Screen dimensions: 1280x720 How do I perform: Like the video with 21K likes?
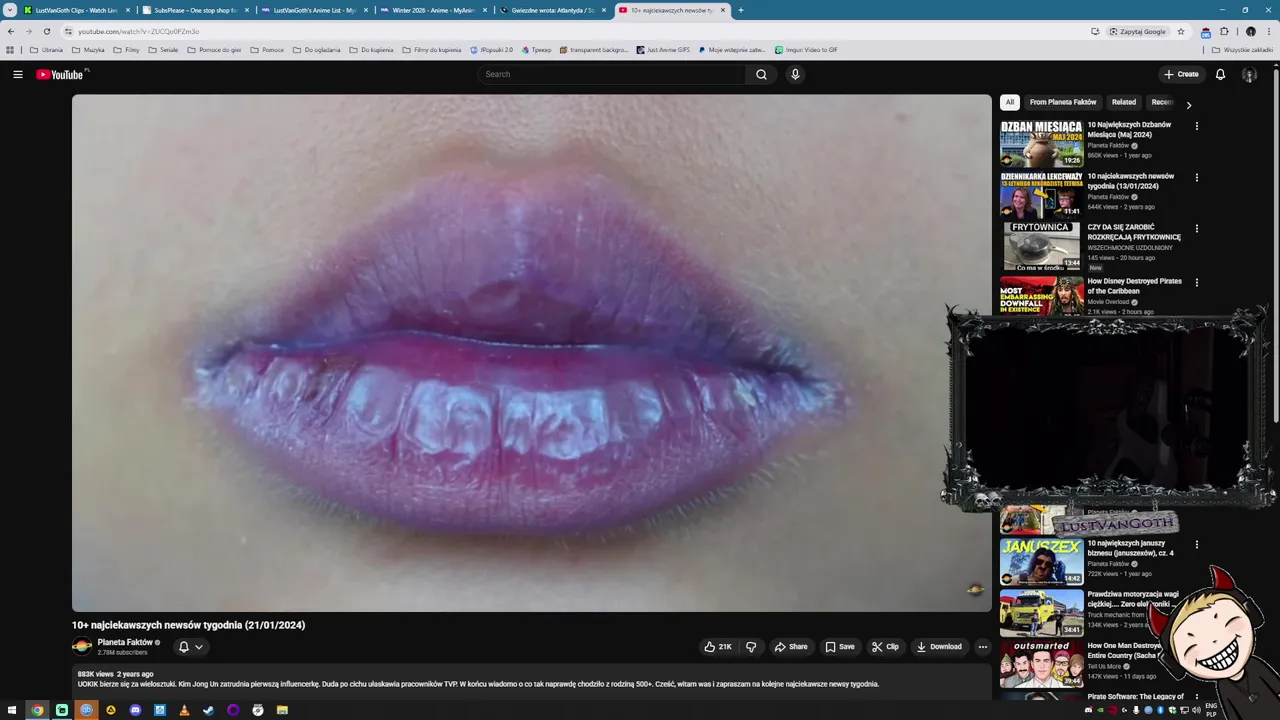click(718, 647)
